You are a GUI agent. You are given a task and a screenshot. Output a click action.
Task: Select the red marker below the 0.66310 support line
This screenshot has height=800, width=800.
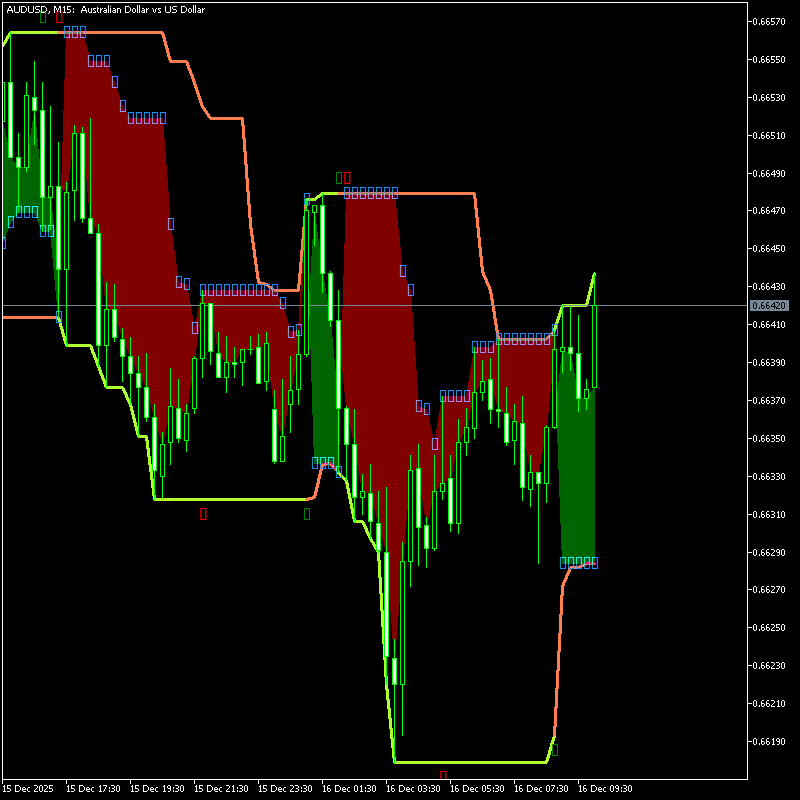tap(203, 514)
